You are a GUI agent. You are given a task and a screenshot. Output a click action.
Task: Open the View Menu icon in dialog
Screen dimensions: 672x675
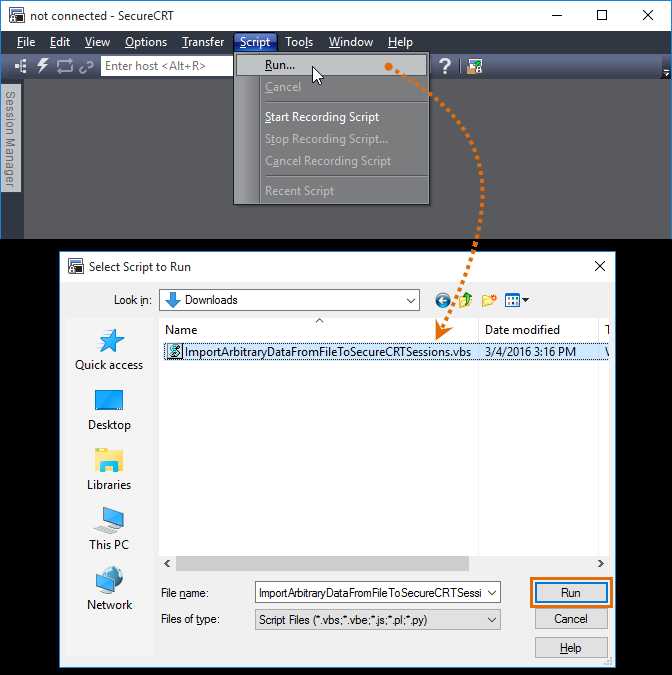(517, 300)
